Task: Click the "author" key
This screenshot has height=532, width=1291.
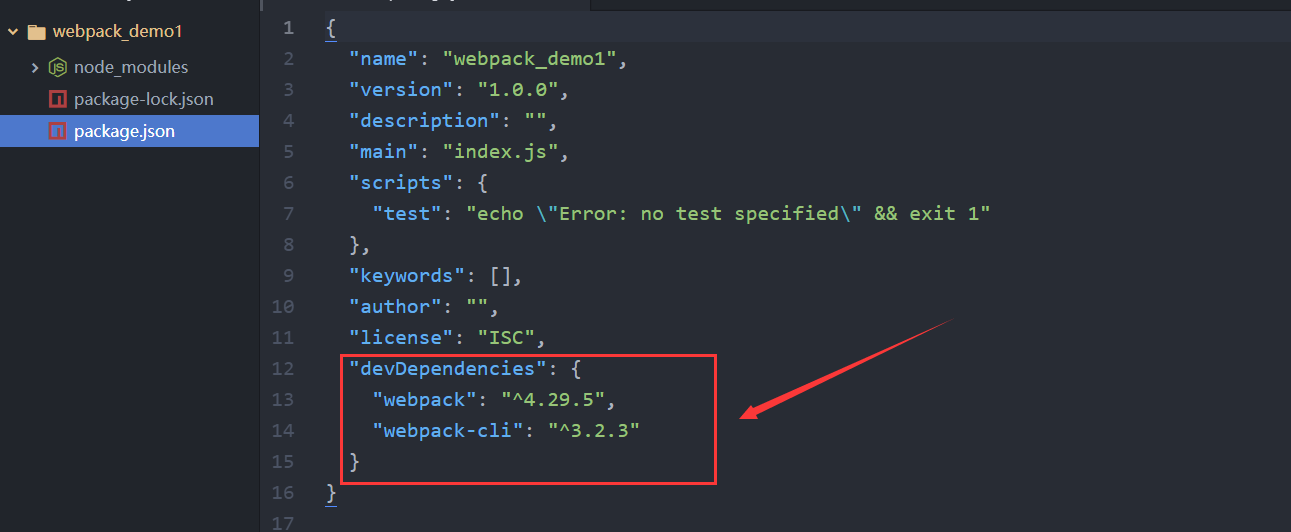Action: tap(396, 307)
